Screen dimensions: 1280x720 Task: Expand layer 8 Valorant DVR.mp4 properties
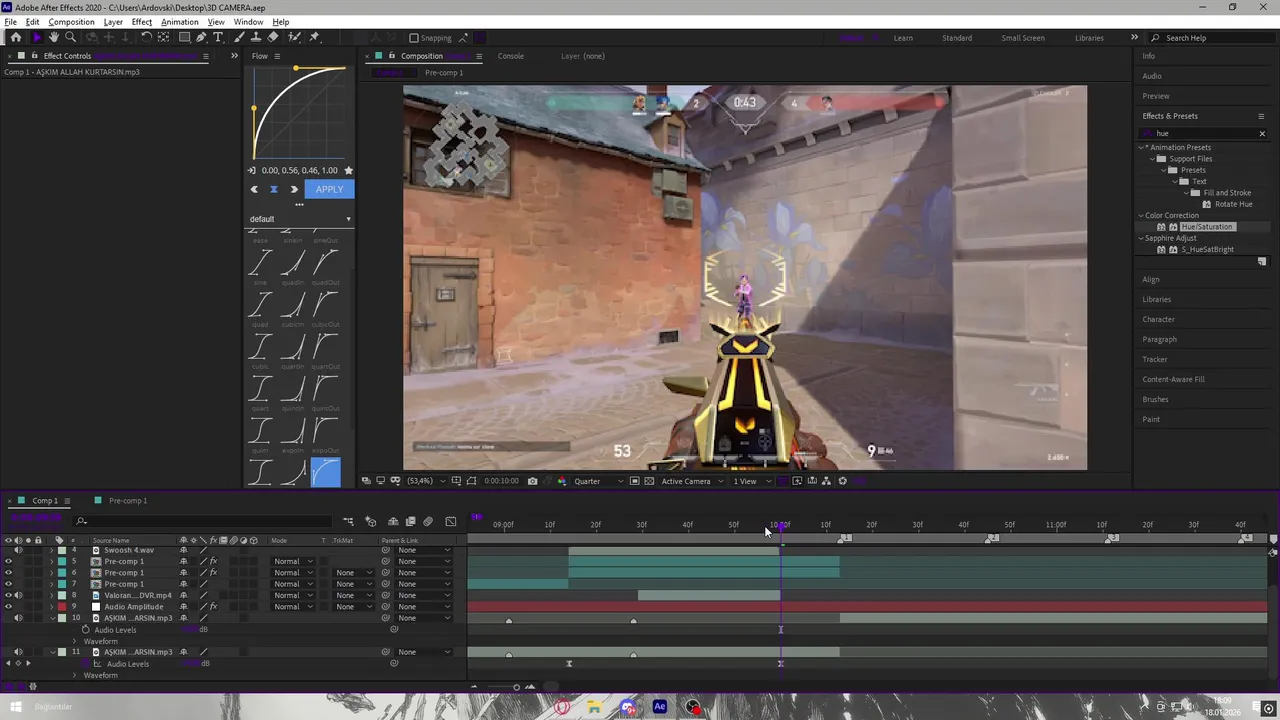click(x=52, y=596)
